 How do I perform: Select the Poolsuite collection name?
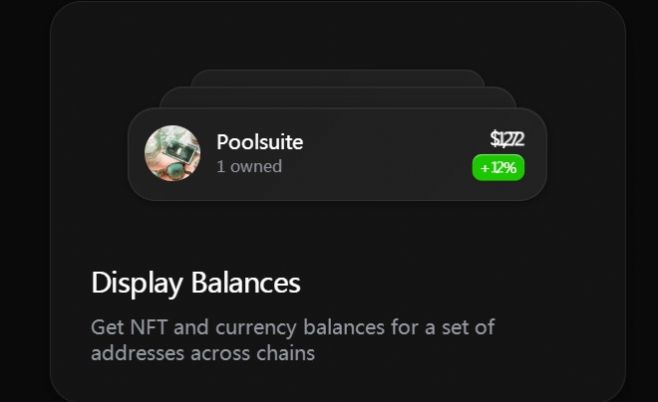coord(260,142)
